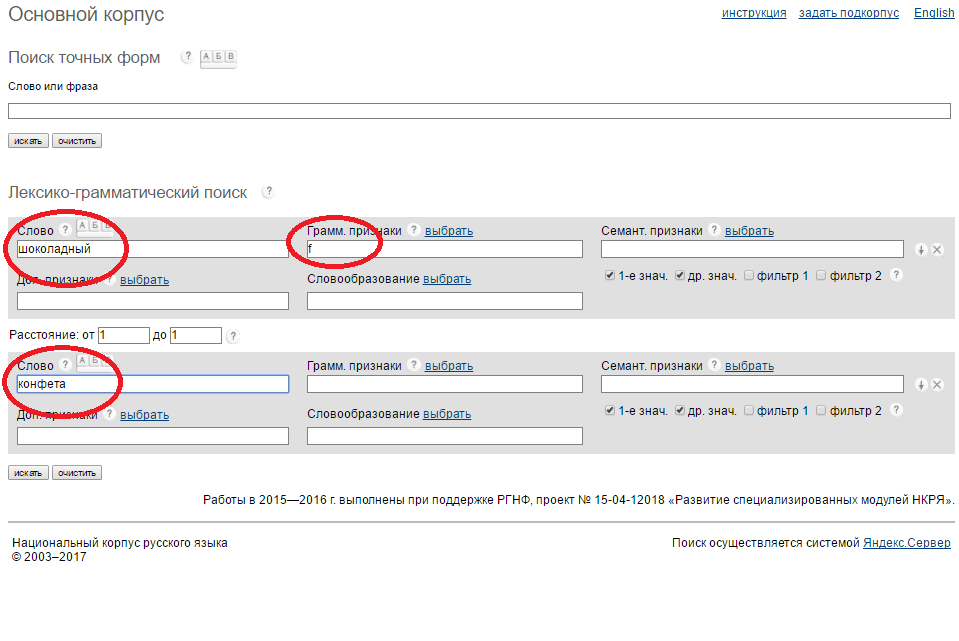Focus second row Словообразование input
Screen dimensions: 959x641
[445, 436]
